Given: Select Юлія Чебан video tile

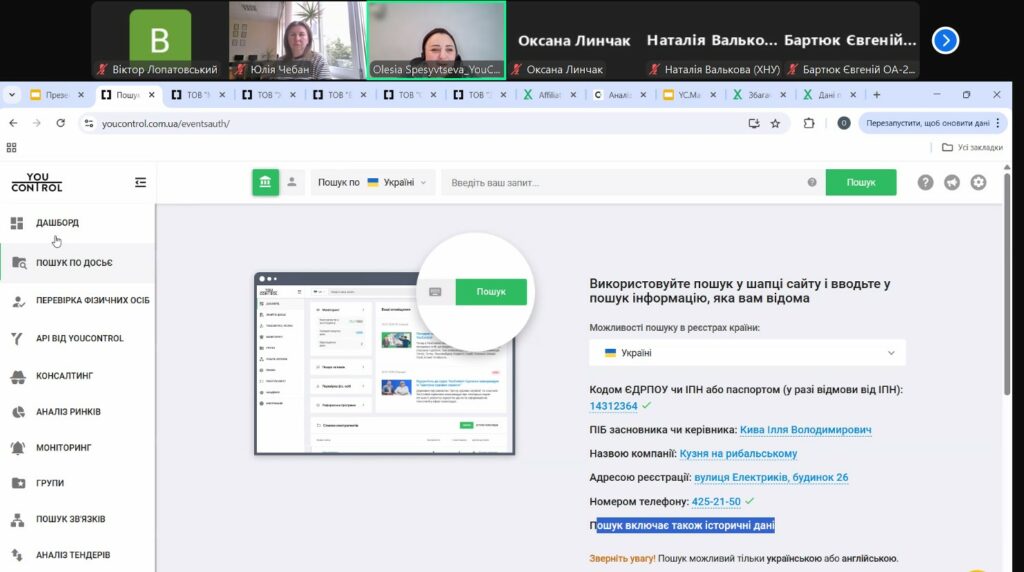Looking at the screenshot, I should click(297, 40).
